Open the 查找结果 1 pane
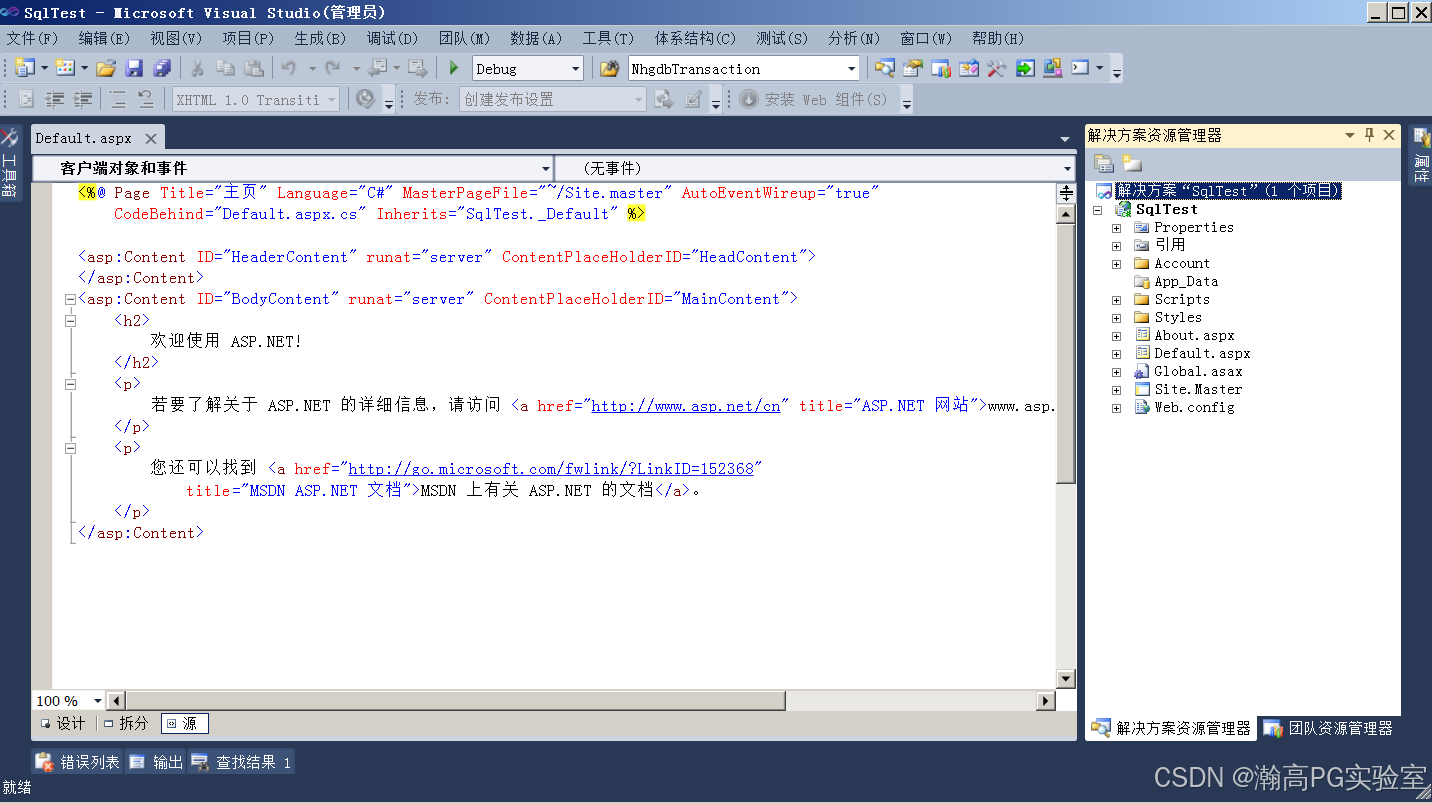Image resolution: width=1432 pixels, height=804 pixels. [x=241, y=762]
